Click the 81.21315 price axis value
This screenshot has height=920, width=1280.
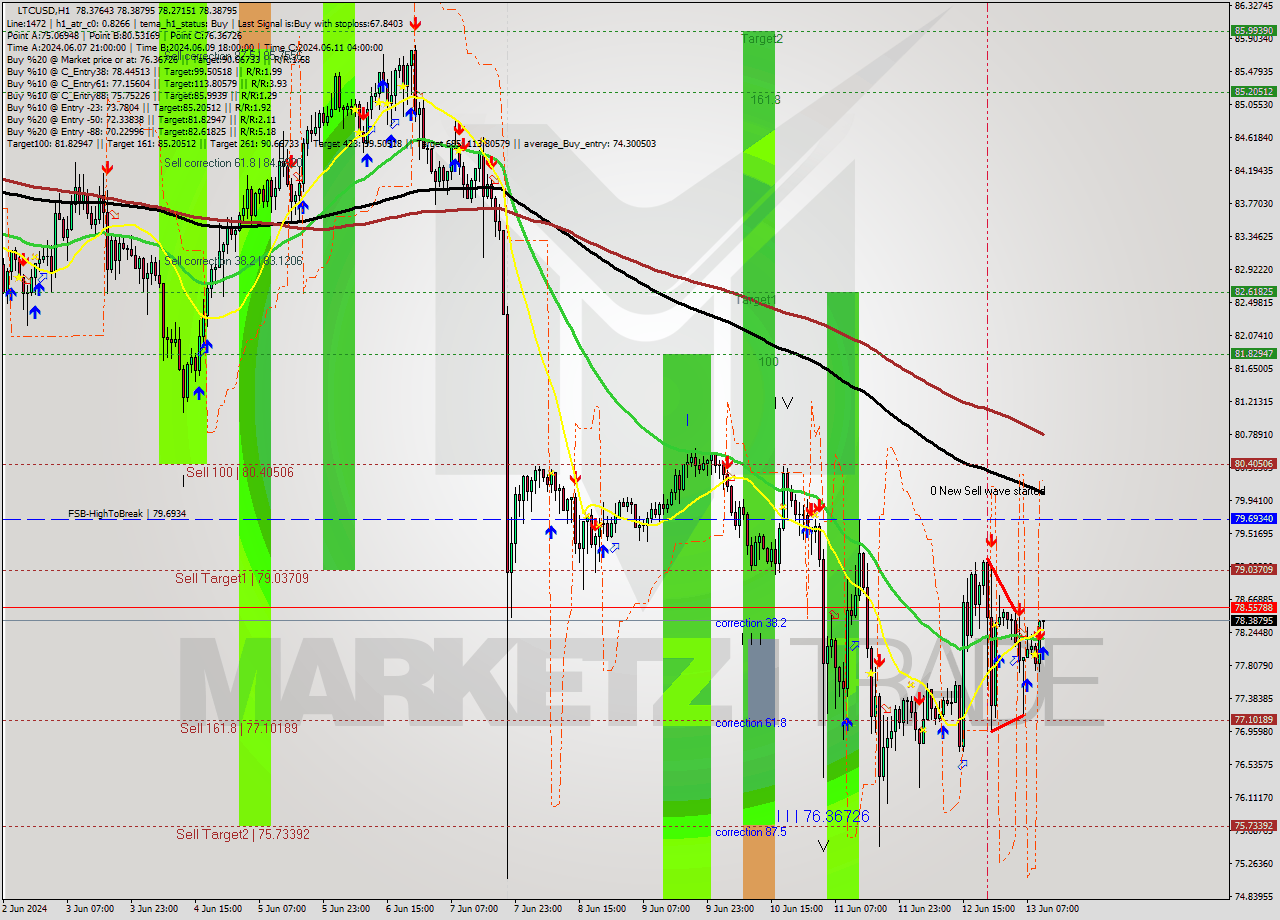1254,402
